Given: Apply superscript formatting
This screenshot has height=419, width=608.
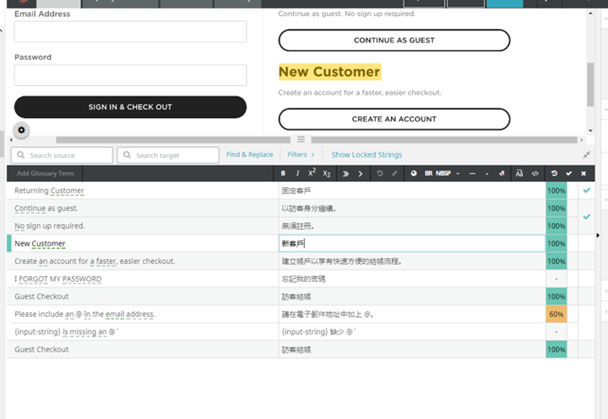Looking at the screenshot, I should click(x=311, y=174).
